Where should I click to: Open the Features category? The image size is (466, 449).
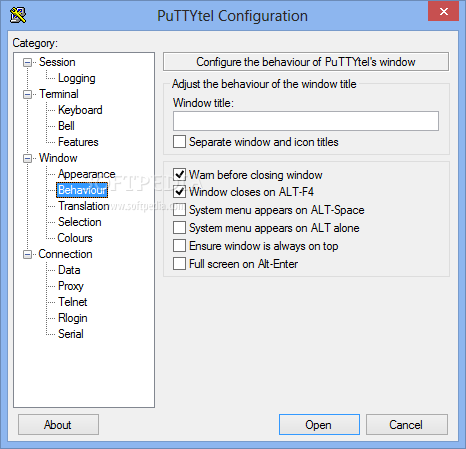[78, 142]
